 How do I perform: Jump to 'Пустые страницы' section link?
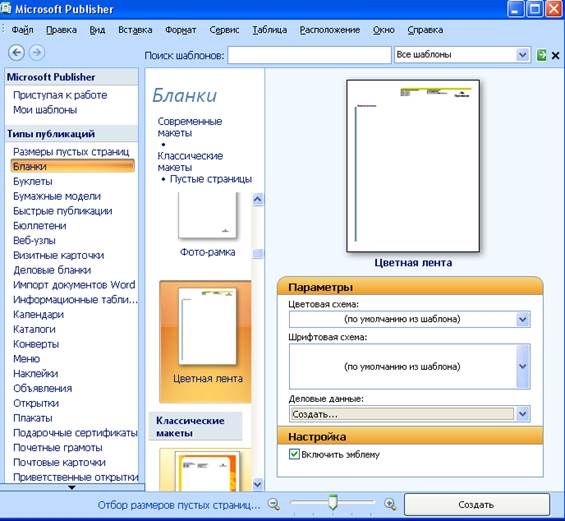point(211,179)
